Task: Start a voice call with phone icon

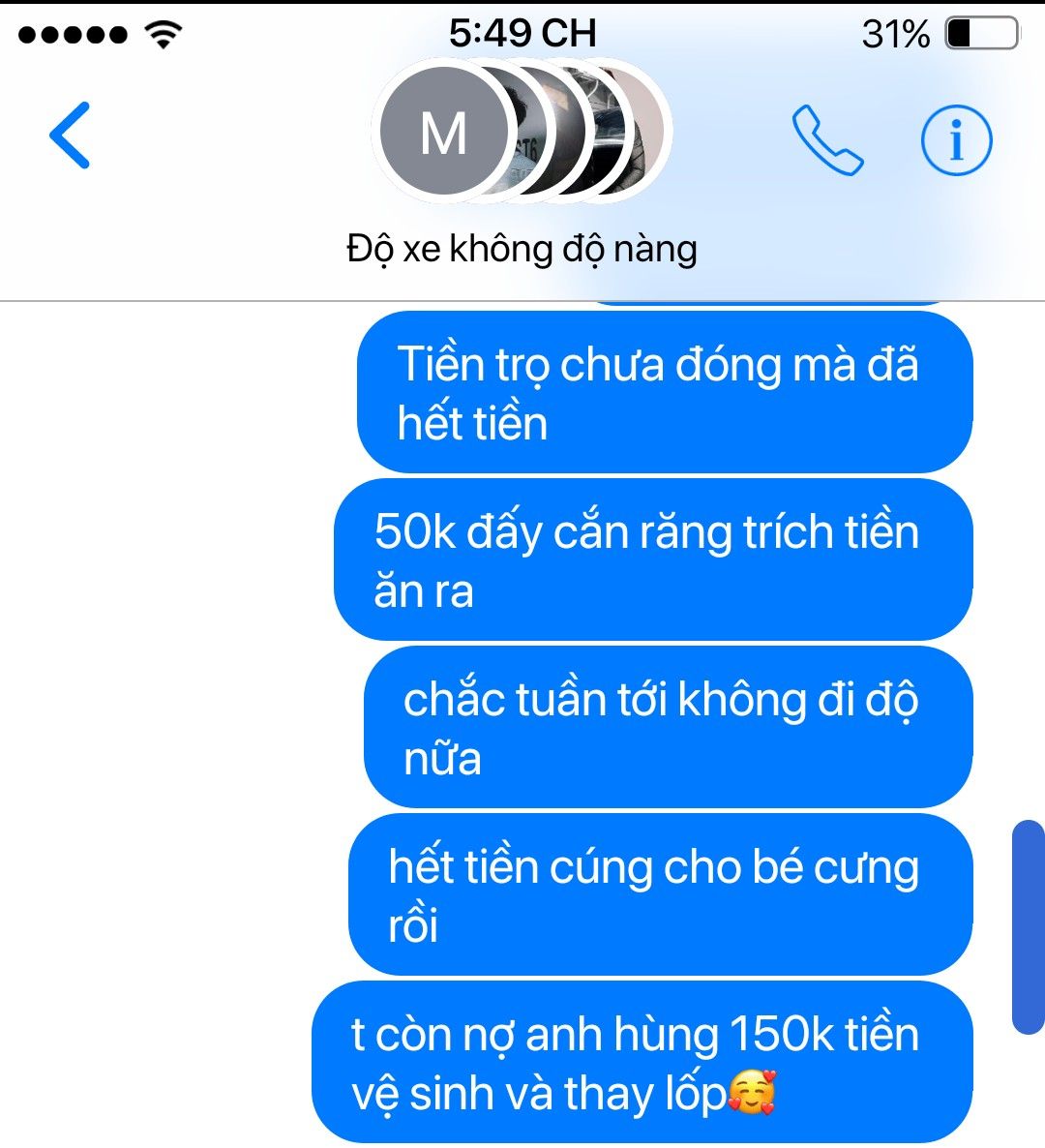Action: (827, 140)
